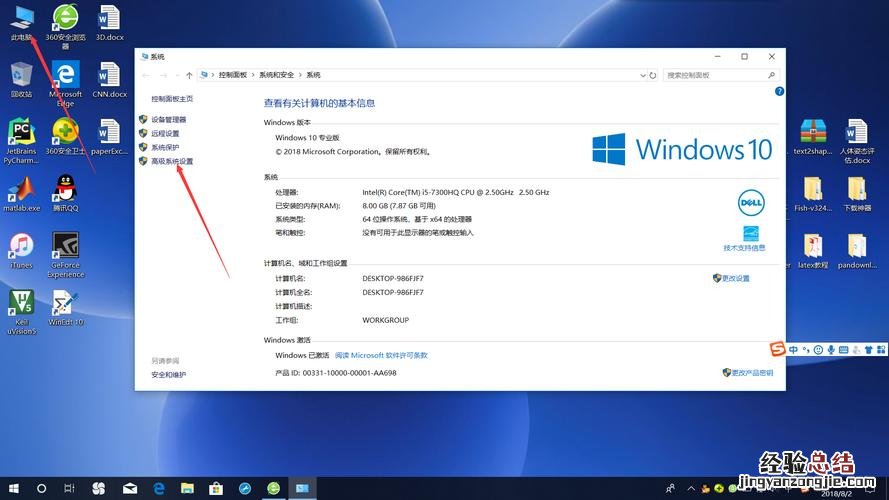The height and width of the screenshot is (500, 889).
Task: Select the 360安全卫士 desktop icon
Action: coord(66,137)
